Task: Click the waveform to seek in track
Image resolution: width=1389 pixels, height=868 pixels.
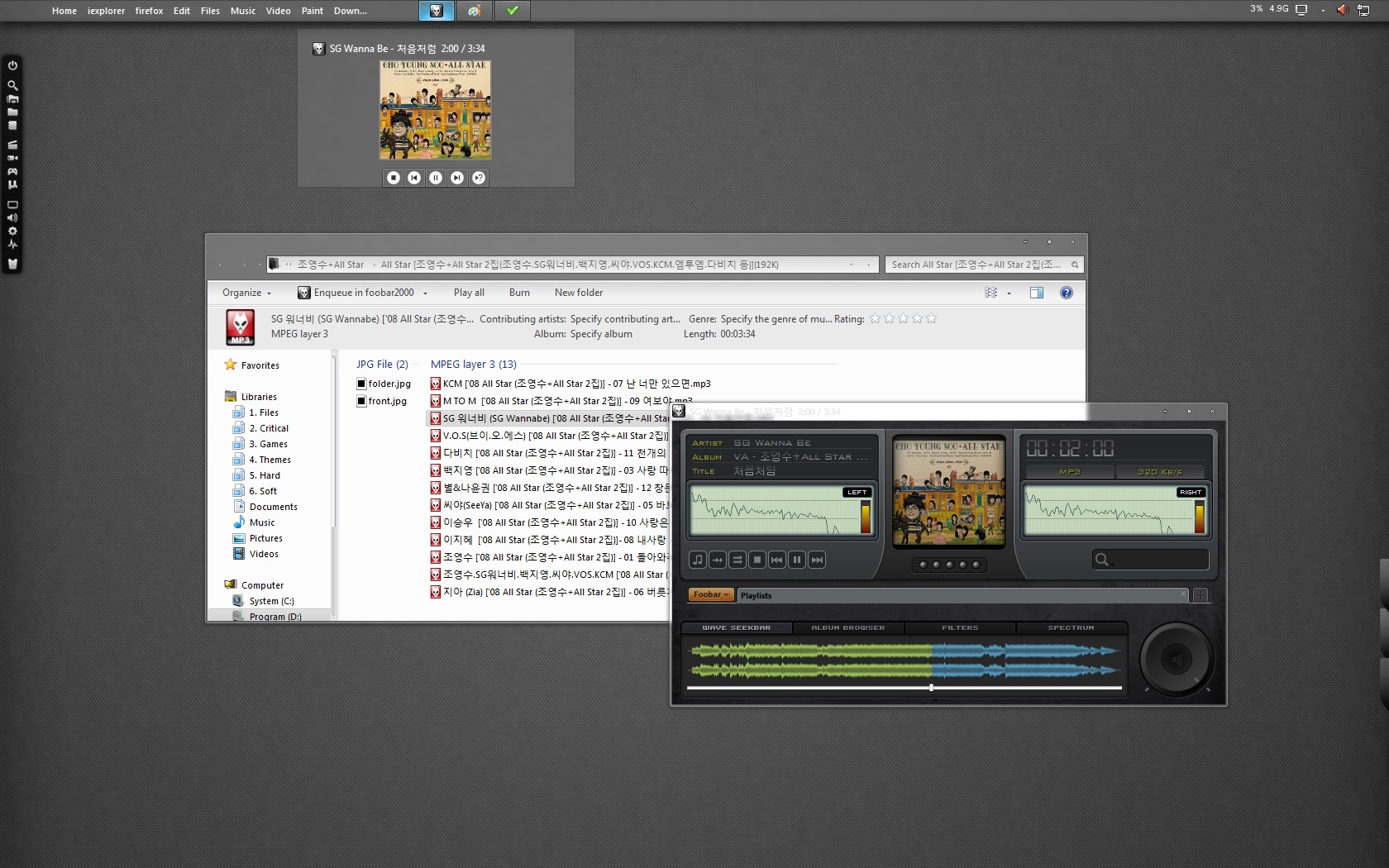Action: click(904, 661)
